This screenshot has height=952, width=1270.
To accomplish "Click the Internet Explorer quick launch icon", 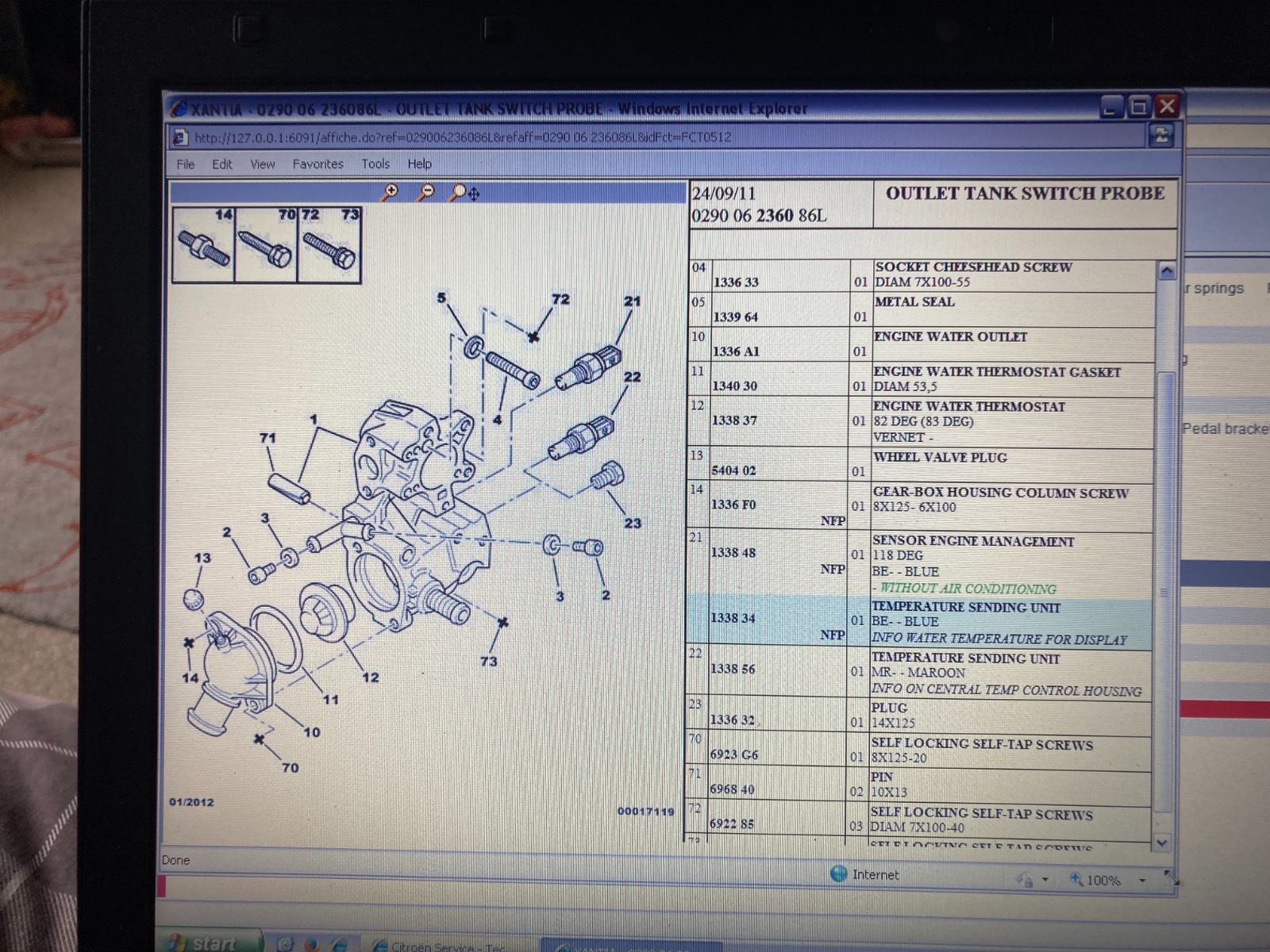I will (339, 944).
